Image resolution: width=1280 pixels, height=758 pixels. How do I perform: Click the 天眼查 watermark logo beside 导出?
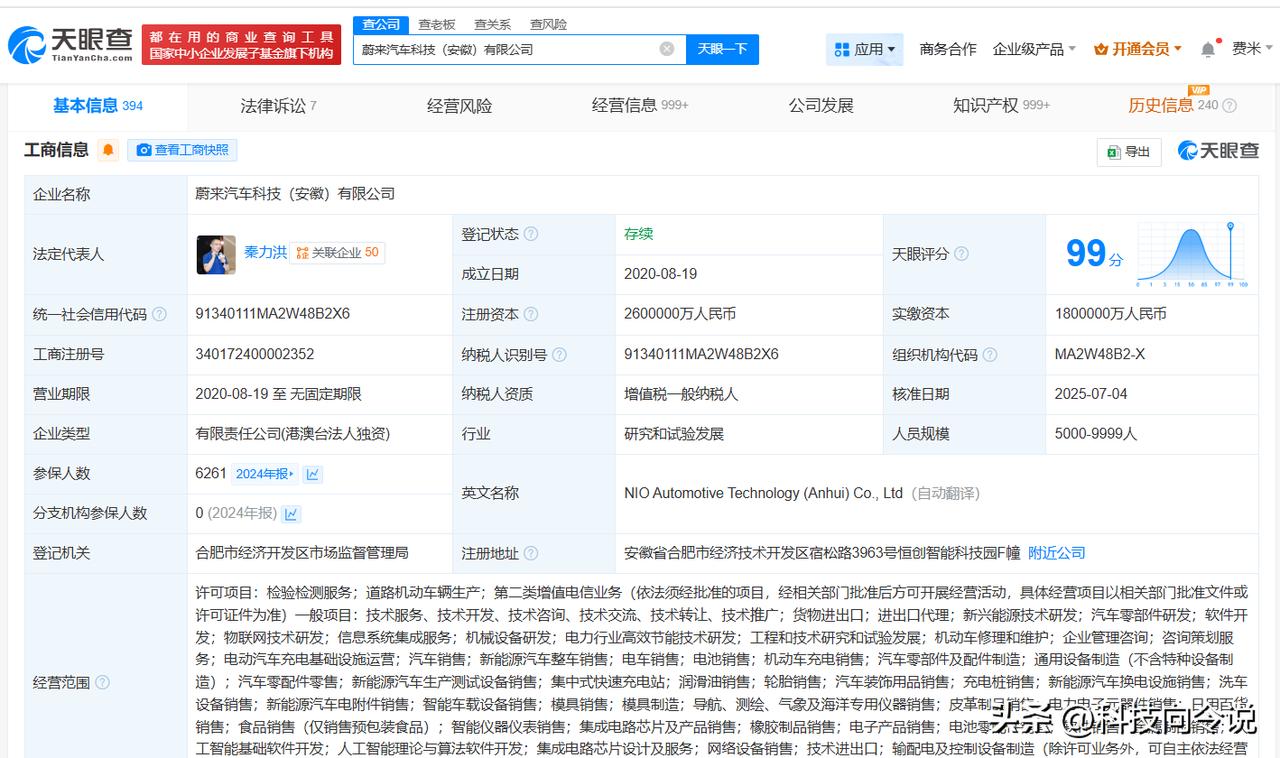tap(1218, 151)
